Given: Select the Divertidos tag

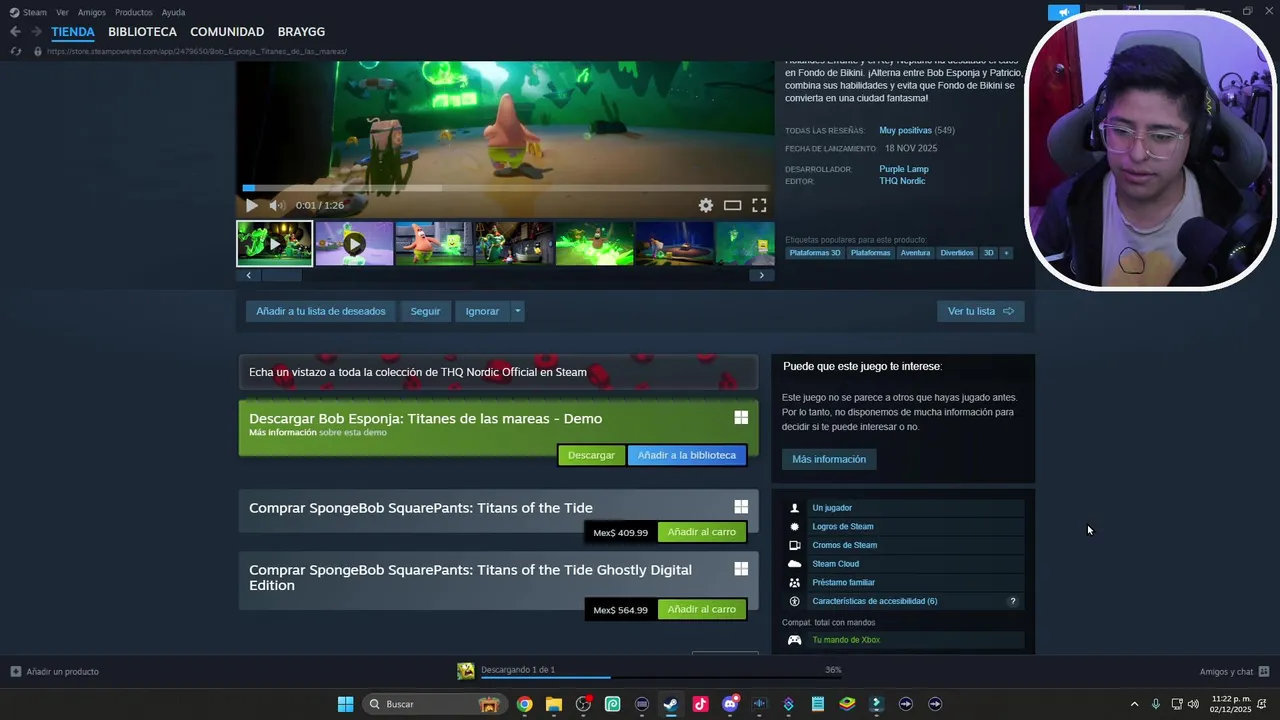Looking at the screenshot, I should pos(957,253).
